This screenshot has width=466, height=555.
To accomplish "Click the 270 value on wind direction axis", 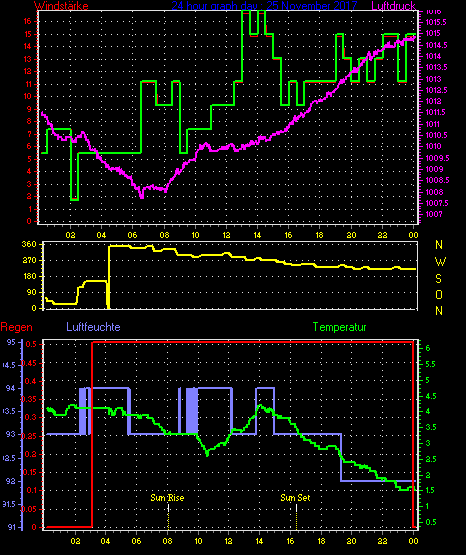I will pyautogui.click(x=29, y=261).
